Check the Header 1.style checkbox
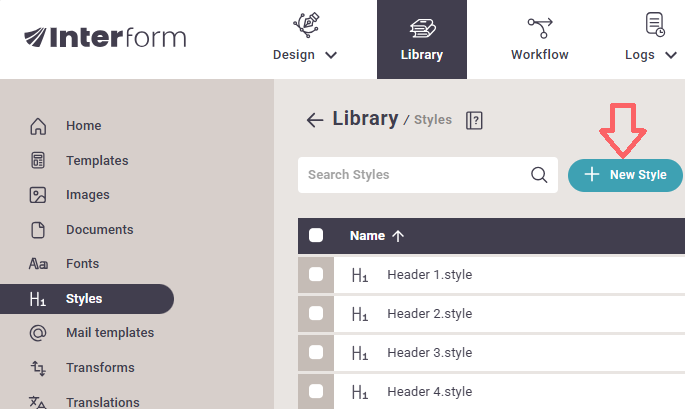The width and height of the screenshot is (685, 409). [x=316, y=275]
